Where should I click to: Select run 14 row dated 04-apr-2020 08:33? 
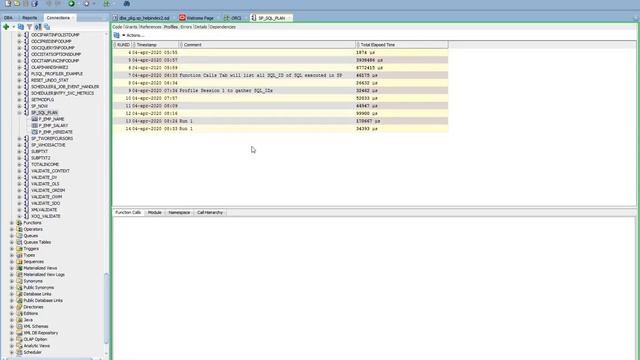[x=280, y=129]
